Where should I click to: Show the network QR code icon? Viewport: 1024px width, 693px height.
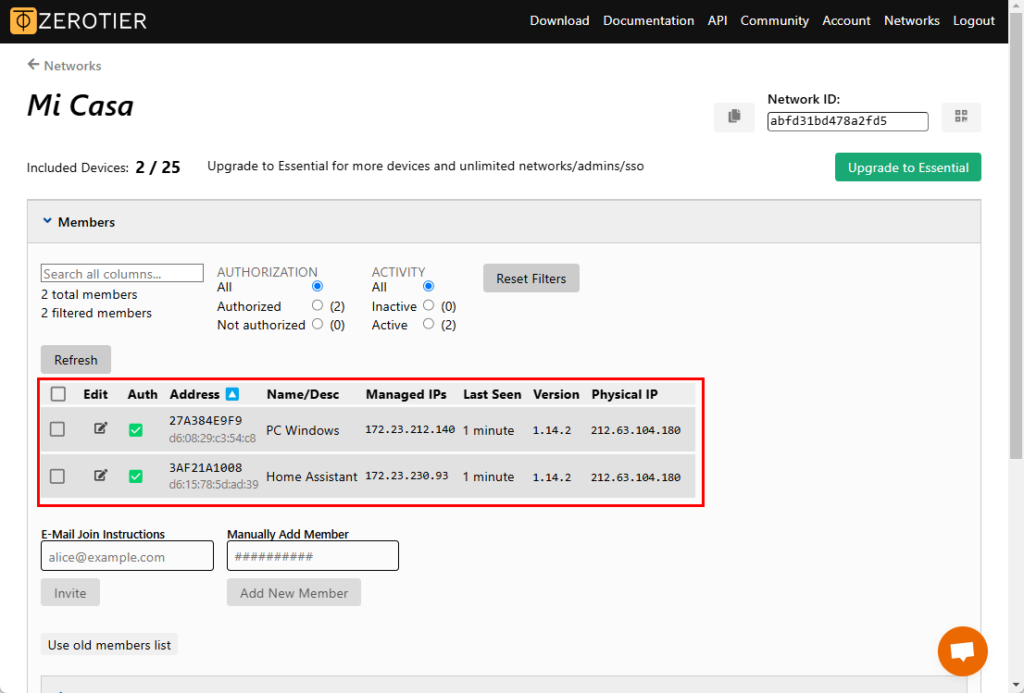pos(961,117)
